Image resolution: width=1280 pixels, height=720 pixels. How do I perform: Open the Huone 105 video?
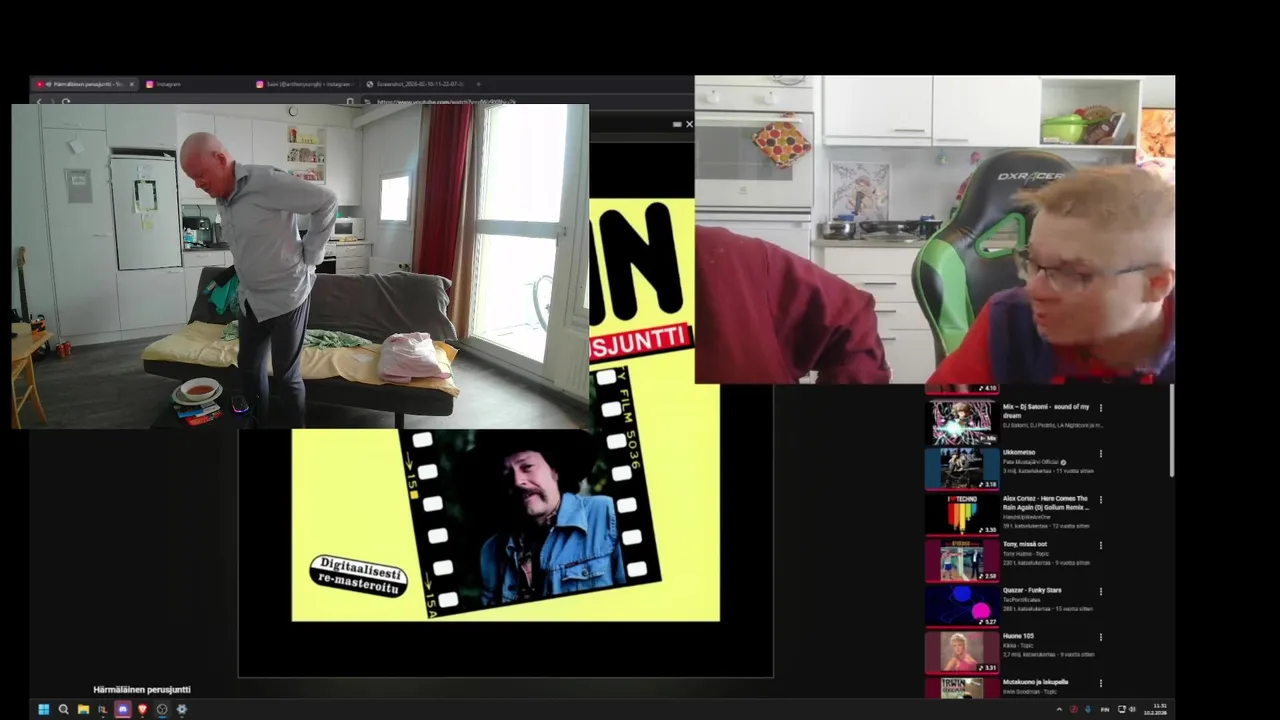[x=1018, y=636]
